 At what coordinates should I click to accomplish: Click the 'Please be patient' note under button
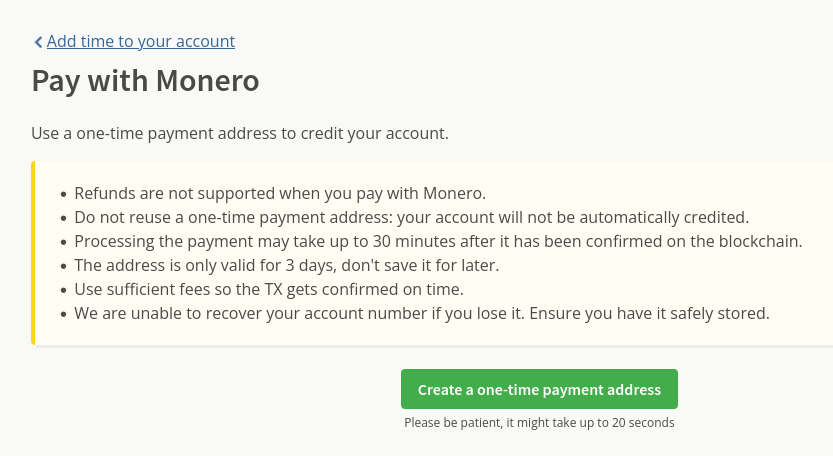click(x=539, y=423)
